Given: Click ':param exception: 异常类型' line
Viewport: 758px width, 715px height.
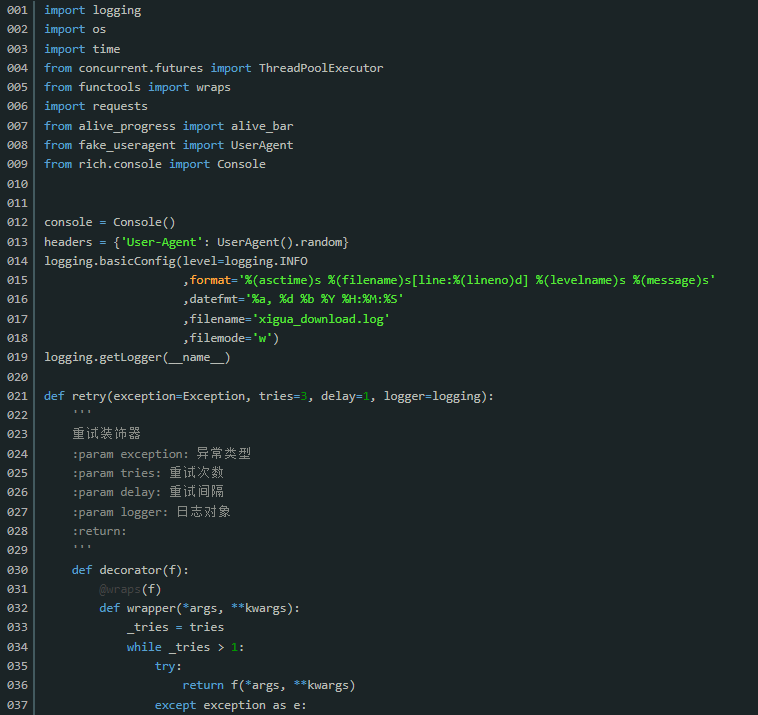Looking at the screenshot, I should coord(161,454).
